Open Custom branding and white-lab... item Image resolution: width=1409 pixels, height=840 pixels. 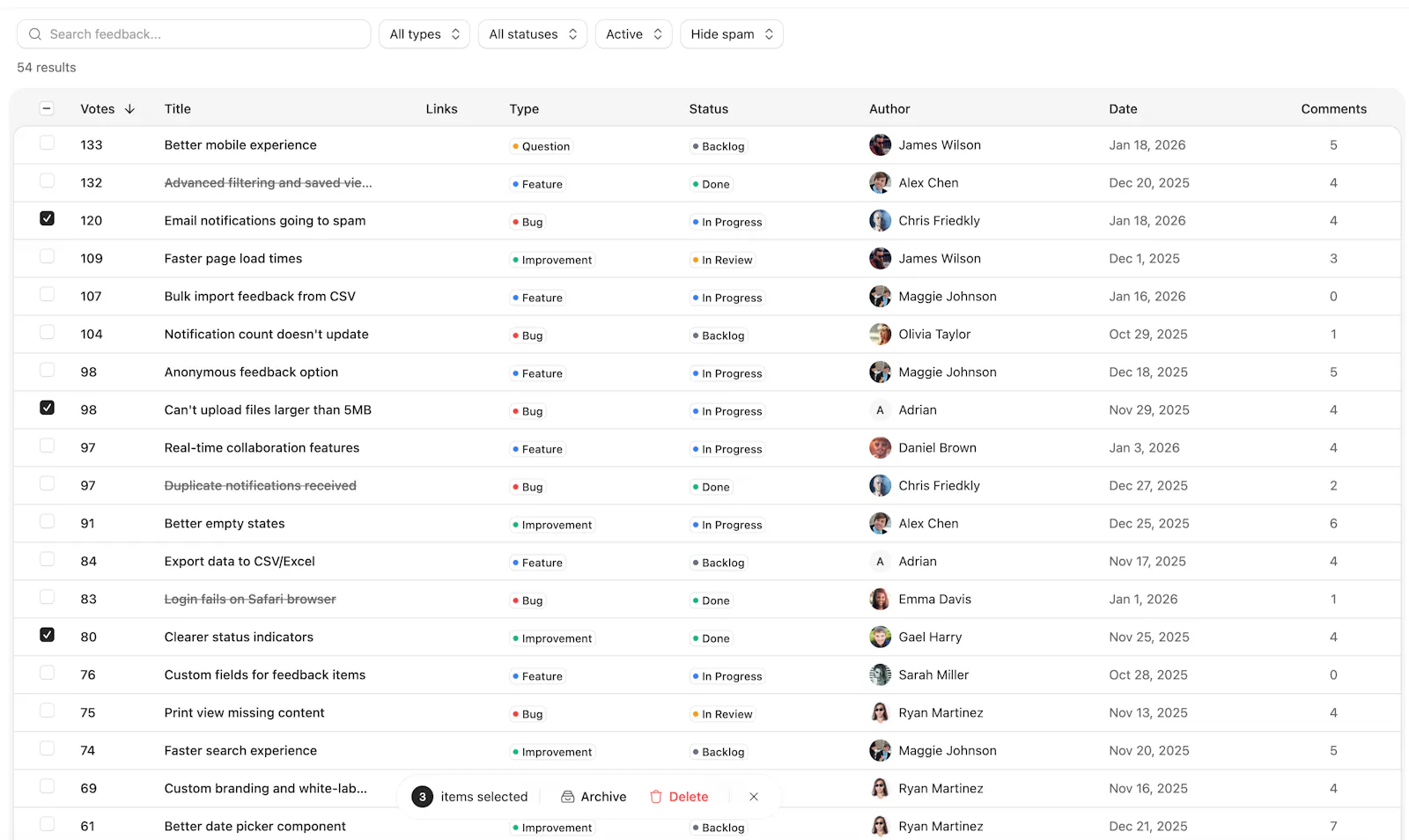(x=266, y=789)
